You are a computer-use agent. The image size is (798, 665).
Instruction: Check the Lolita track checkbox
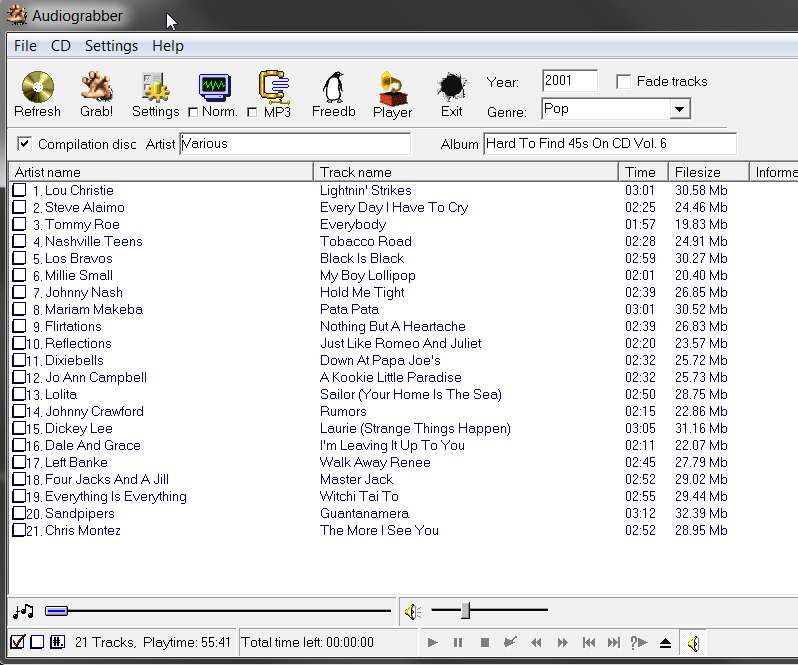(19, 394)
